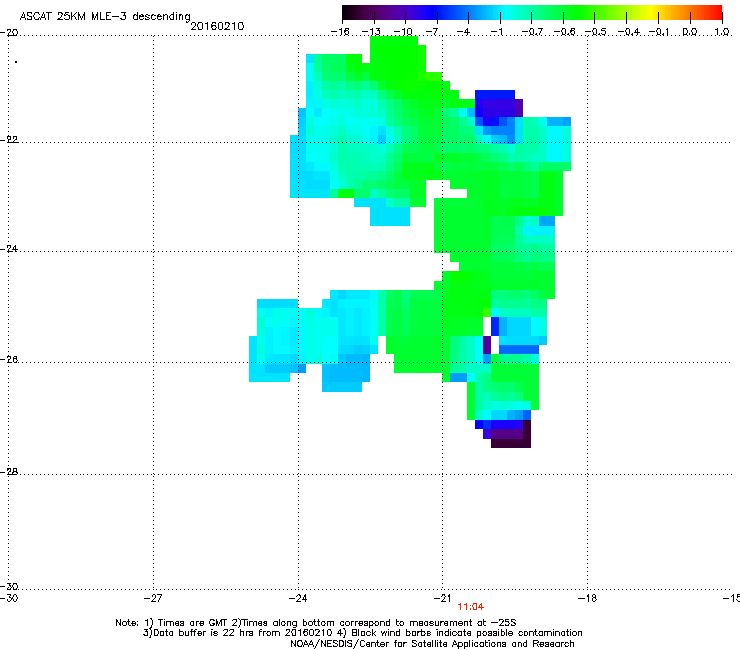Click the 1.0 label on the color bar
740x650 pixels.
(x=722, y=32)
